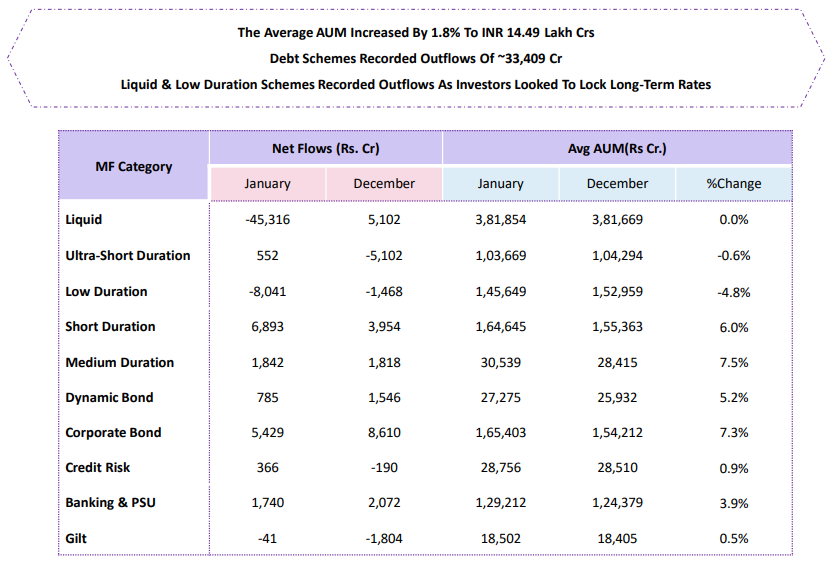Click the 'Banking & PSU' row label
Screen dimensions: 837x565
[110, 503]
